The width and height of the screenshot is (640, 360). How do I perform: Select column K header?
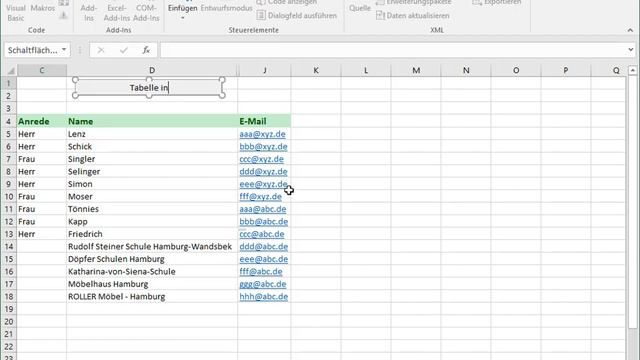(316, 71)
